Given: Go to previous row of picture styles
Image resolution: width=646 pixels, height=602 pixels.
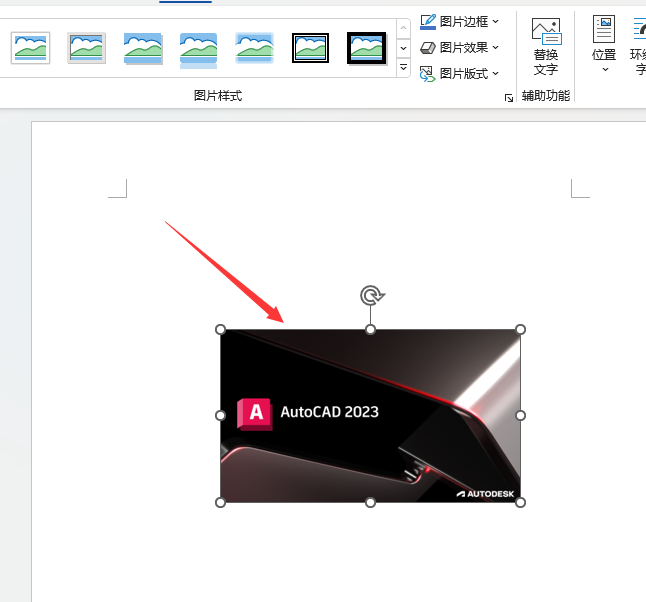Looking at the screenshot, I should click(x=403, y=28).
